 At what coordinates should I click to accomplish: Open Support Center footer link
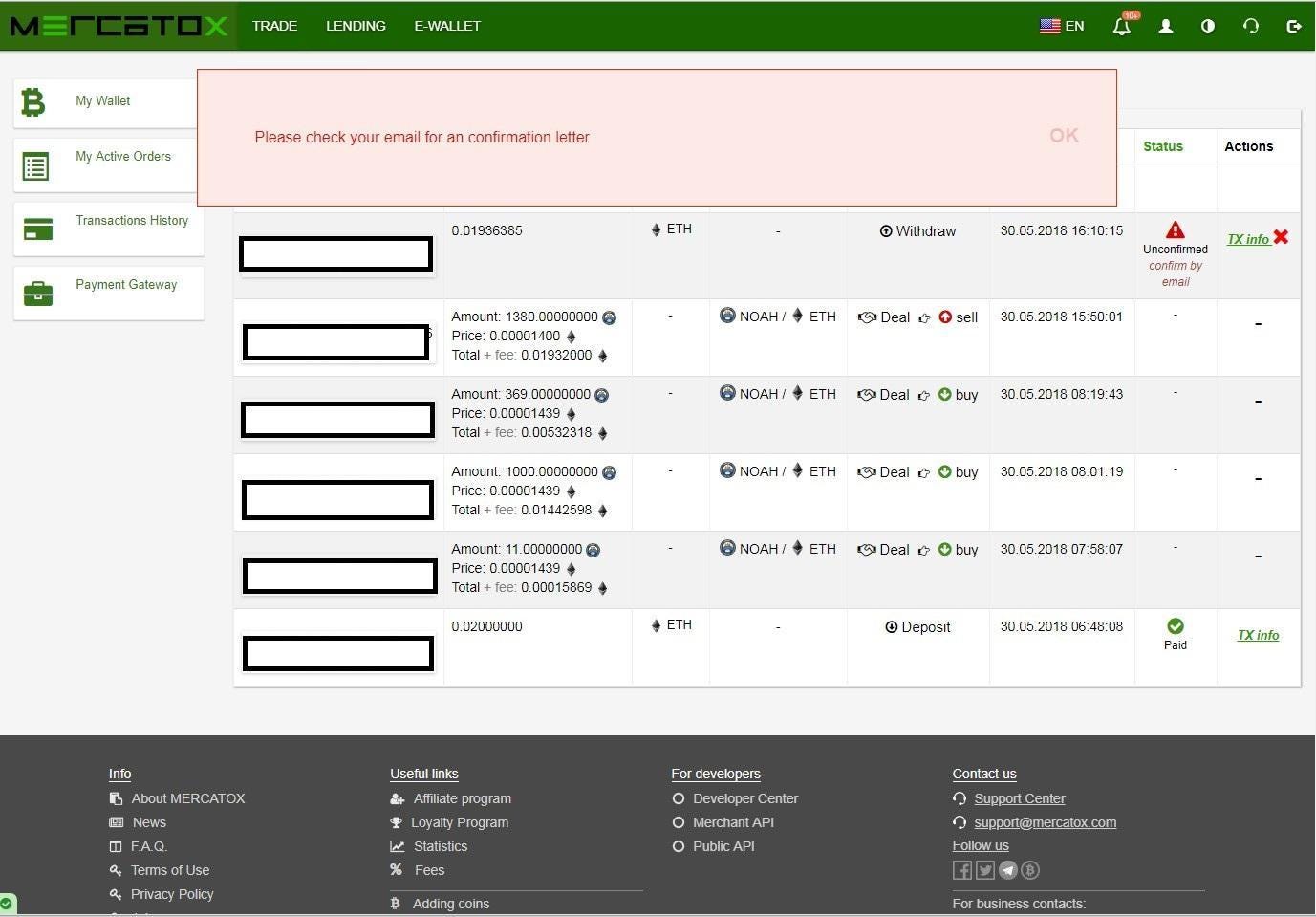[1020, 798]
